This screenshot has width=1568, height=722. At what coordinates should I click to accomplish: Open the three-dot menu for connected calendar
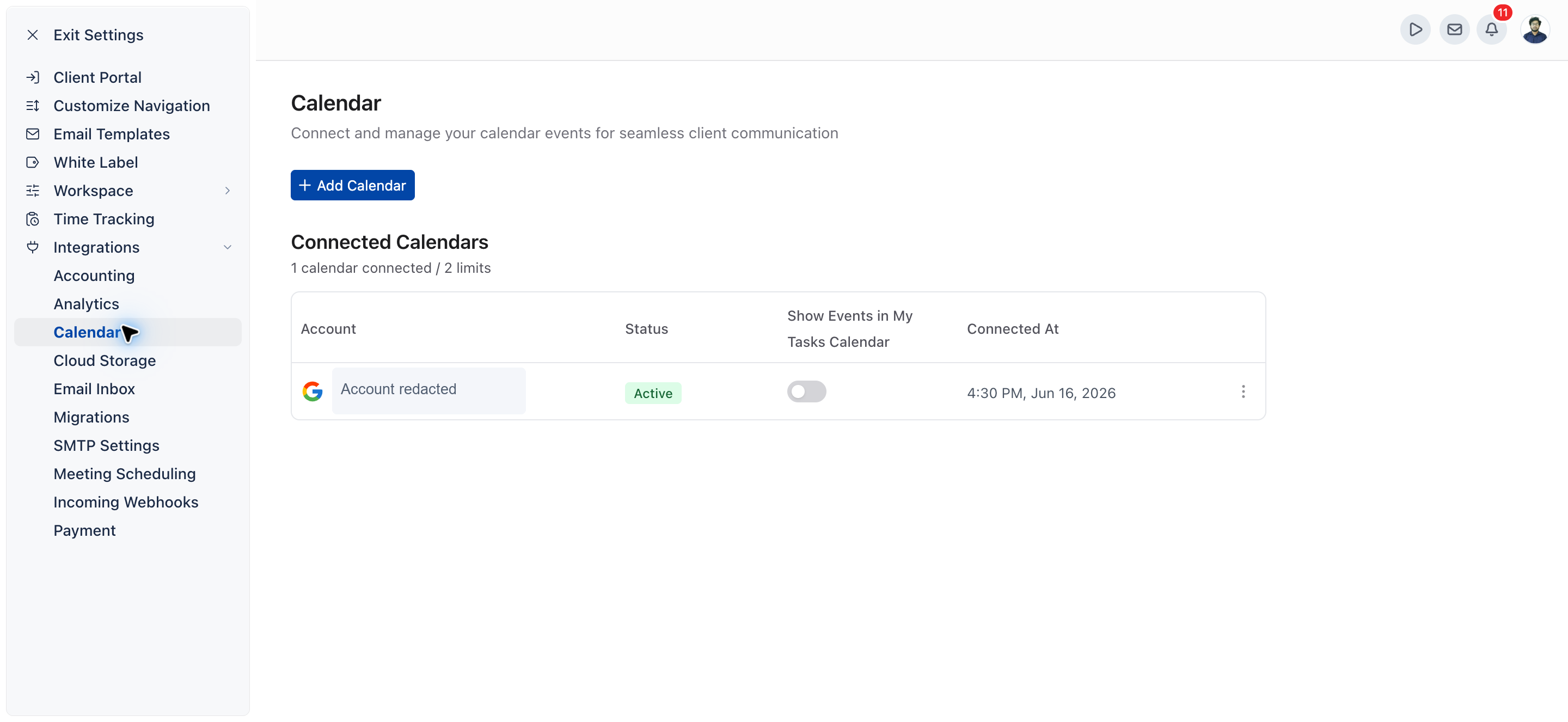click(x=1243, y=391)
